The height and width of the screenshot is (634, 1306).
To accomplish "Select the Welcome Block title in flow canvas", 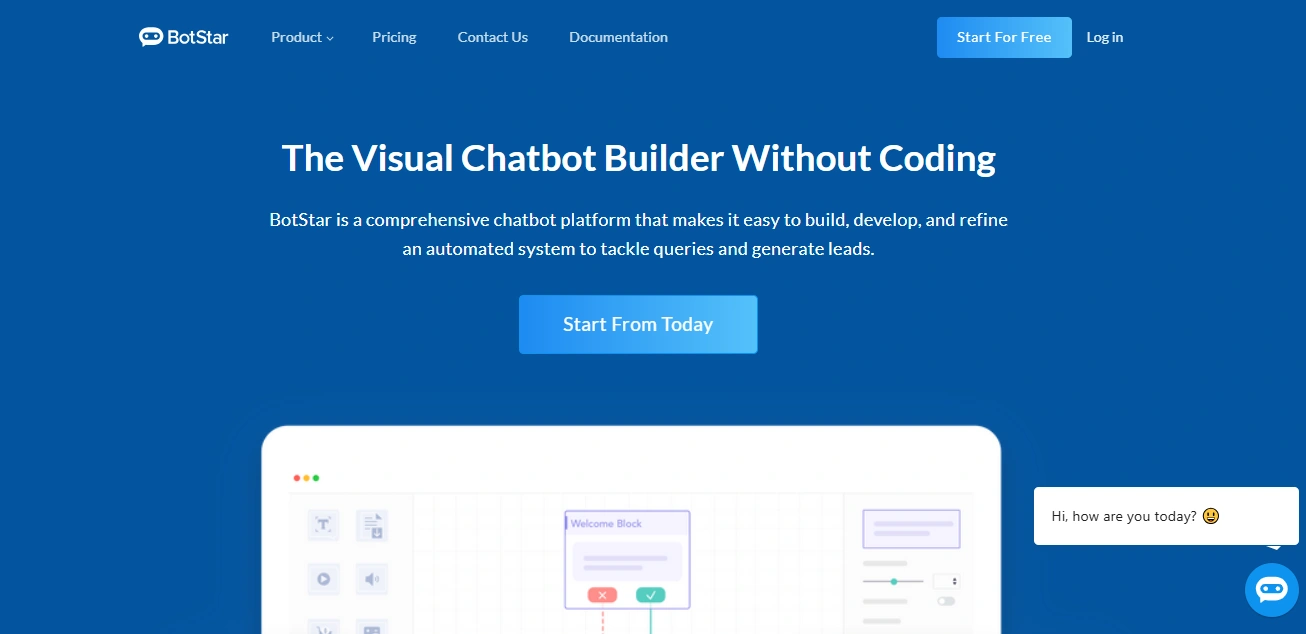I will click(x=606, y=523).
